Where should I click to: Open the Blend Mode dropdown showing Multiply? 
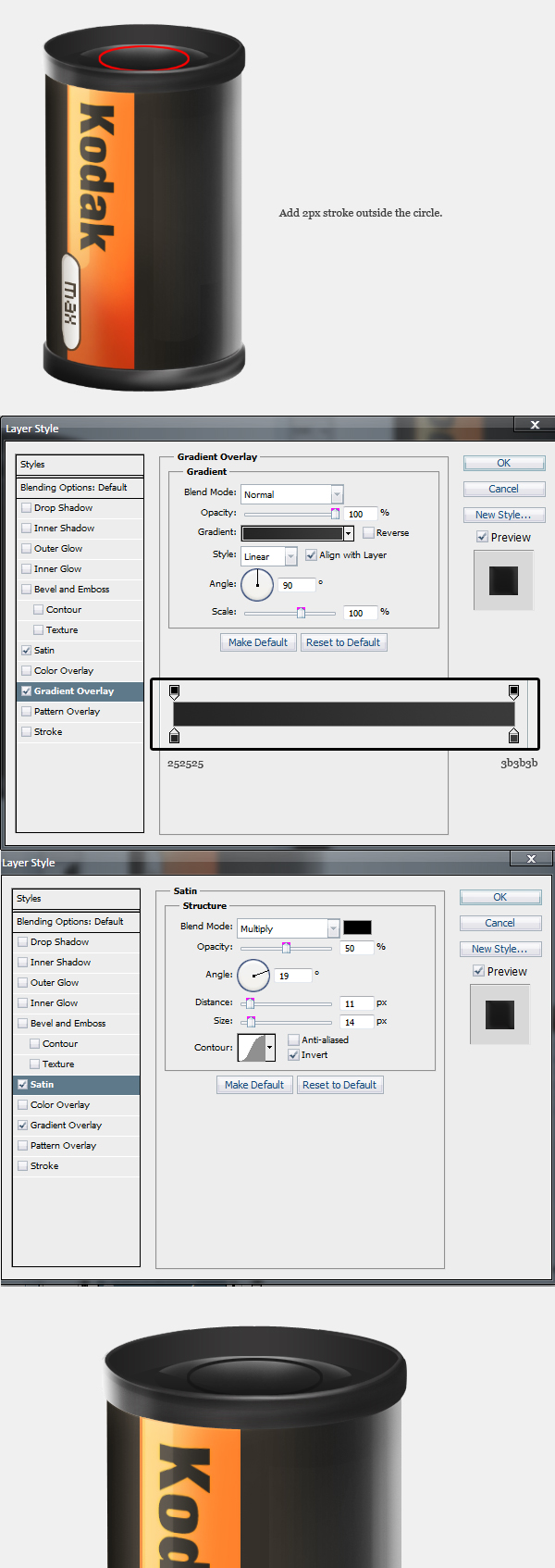(x=288, y=928)
